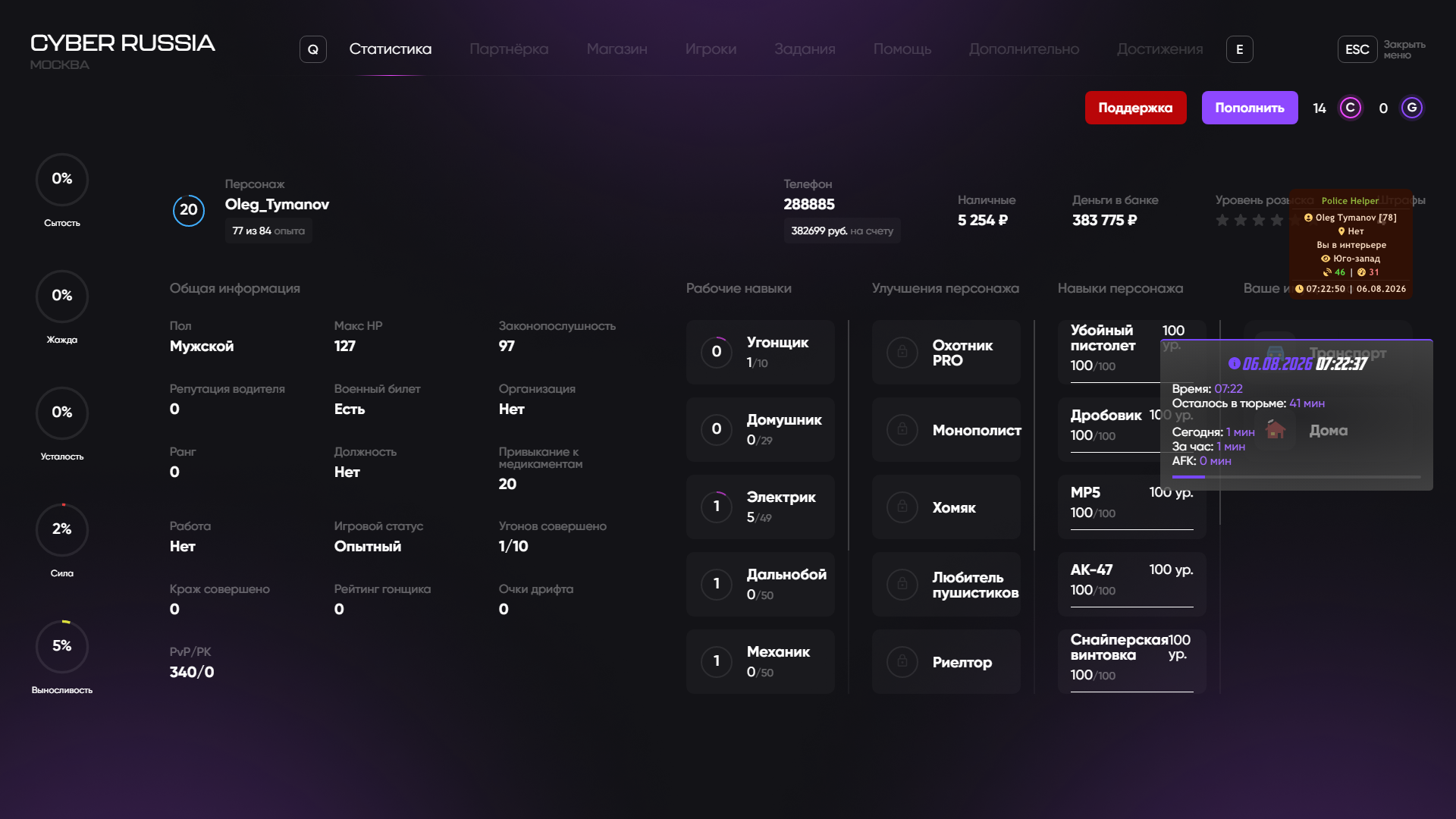This screenshot has height=819, width=1456.
Task: Select the Жажда 0% circle indicator
Action: pyautogui.click(x=62, y=297)
